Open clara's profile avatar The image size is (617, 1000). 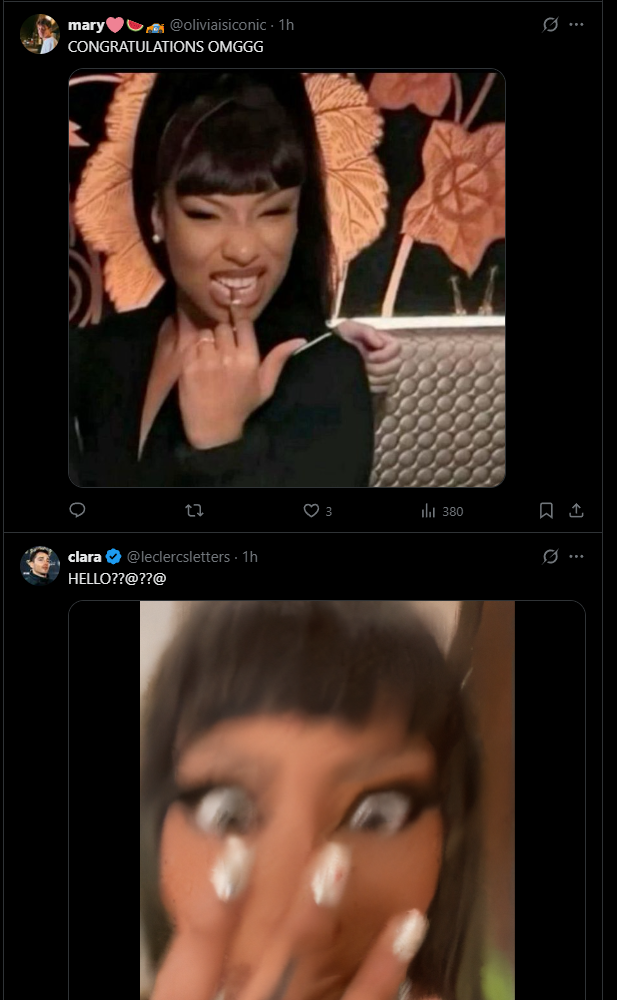click(40, 566)
